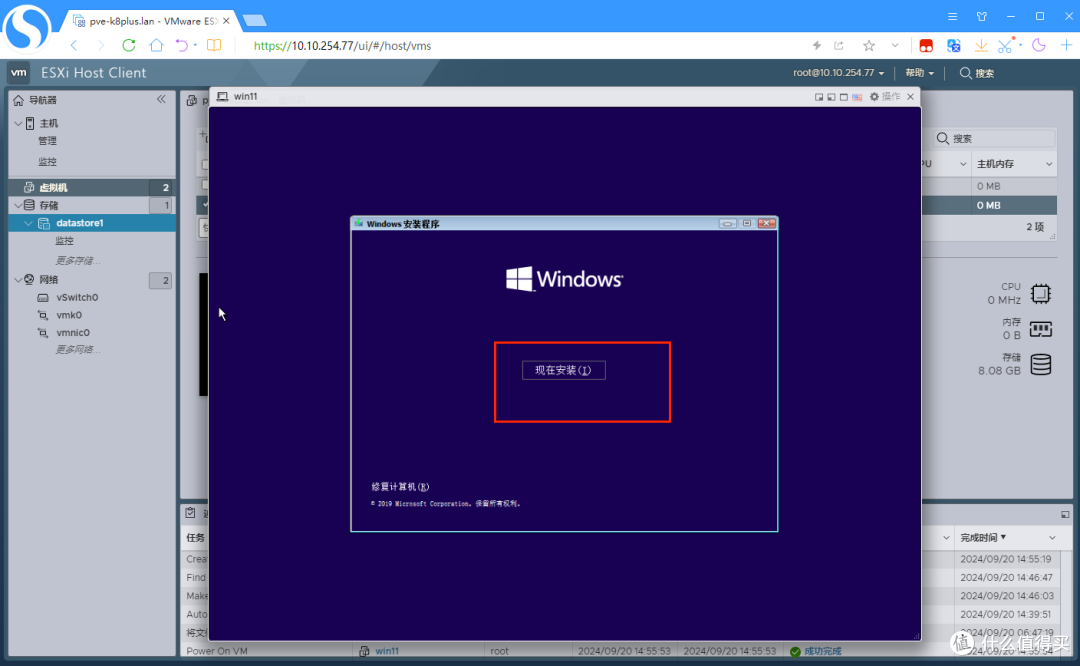
Task: Collapse the 存储 tree node
Action: pos(19,205)
